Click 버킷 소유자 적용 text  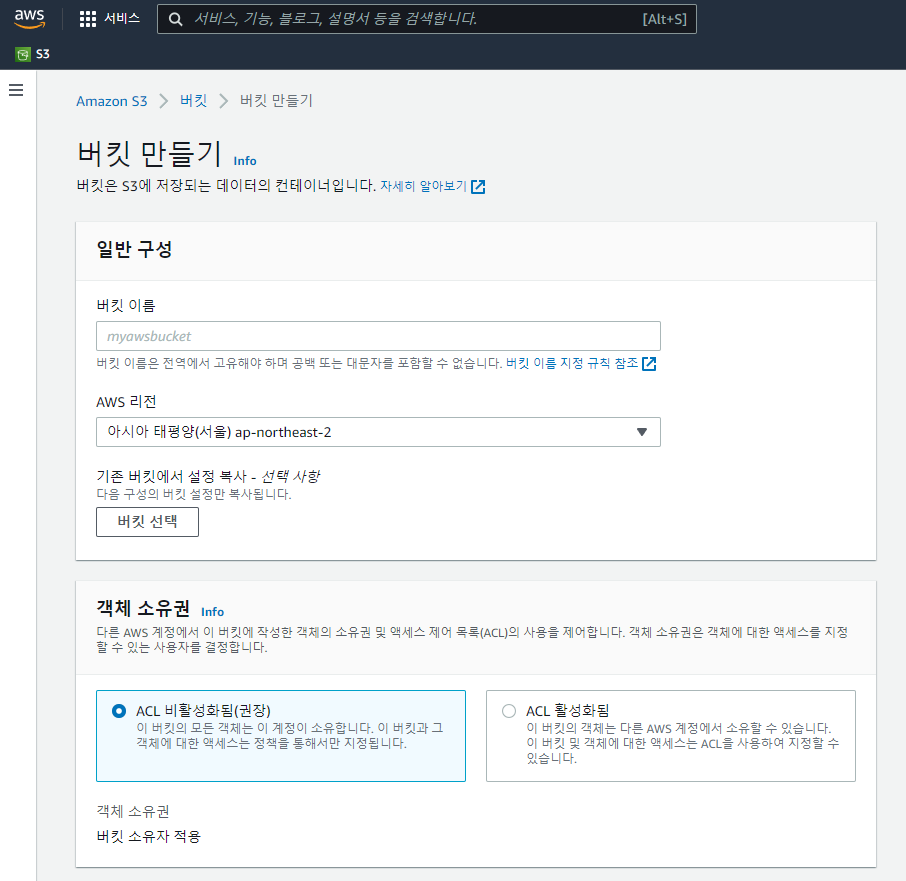point(148,837)
